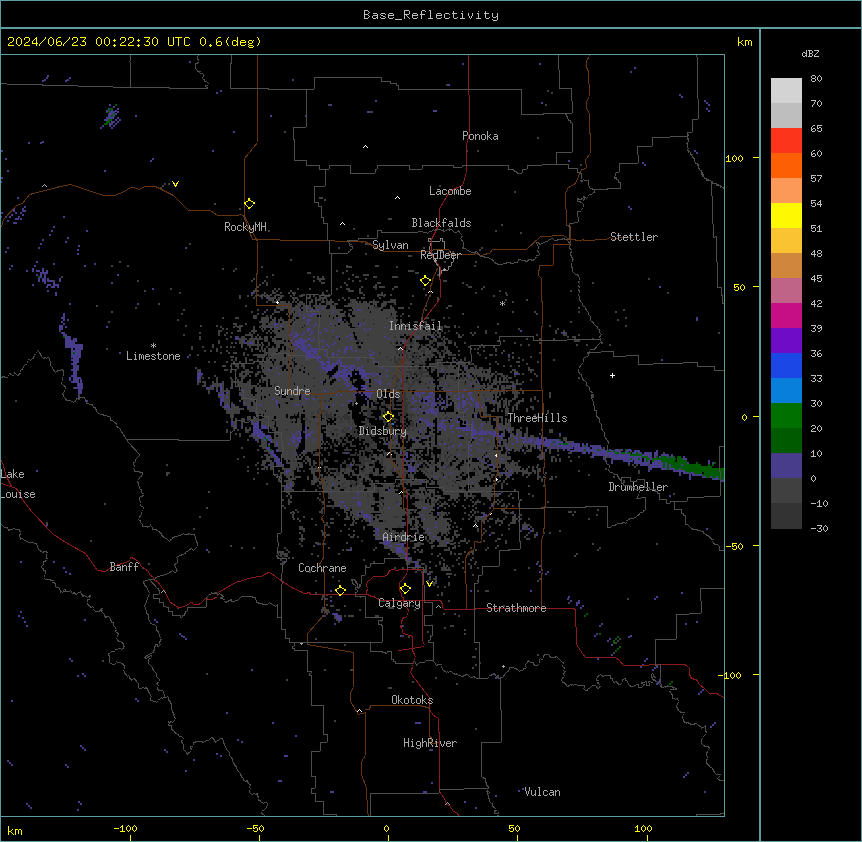Viewport: 862px width, 842px height.
Task: Click the Drumheller label
Action: coord(638,487)
